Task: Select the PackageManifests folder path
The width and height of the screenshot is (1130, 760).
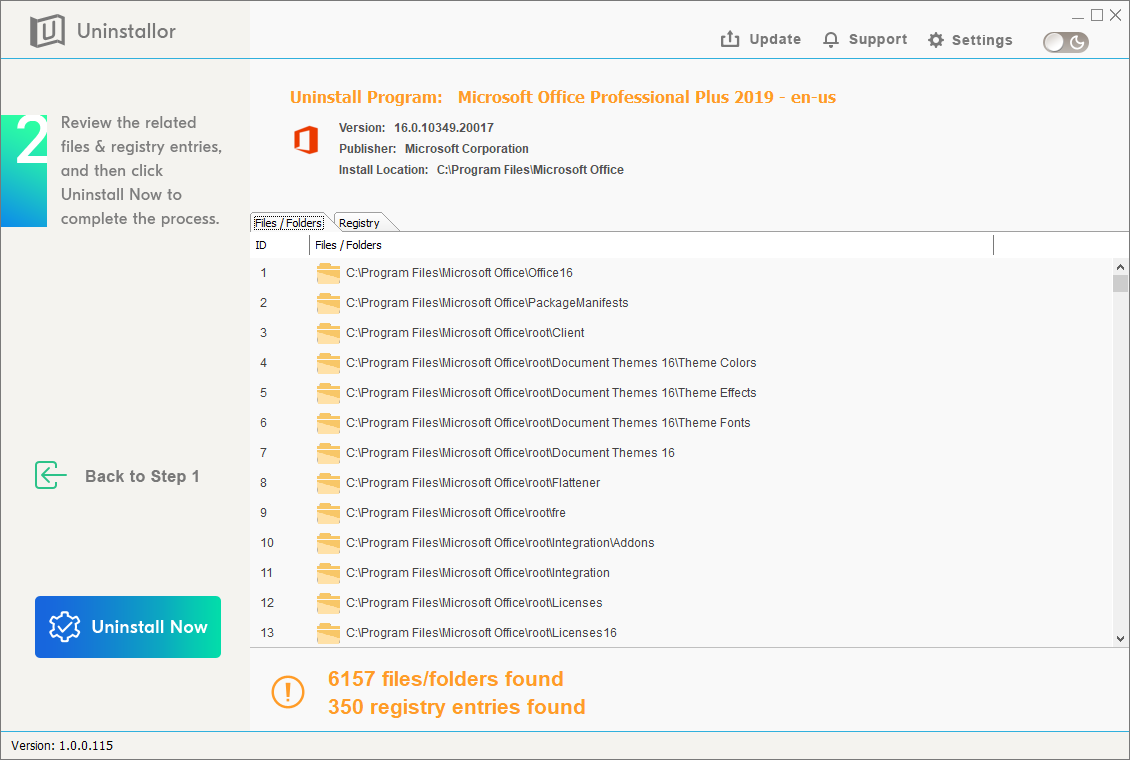Action: coord(487,303)
